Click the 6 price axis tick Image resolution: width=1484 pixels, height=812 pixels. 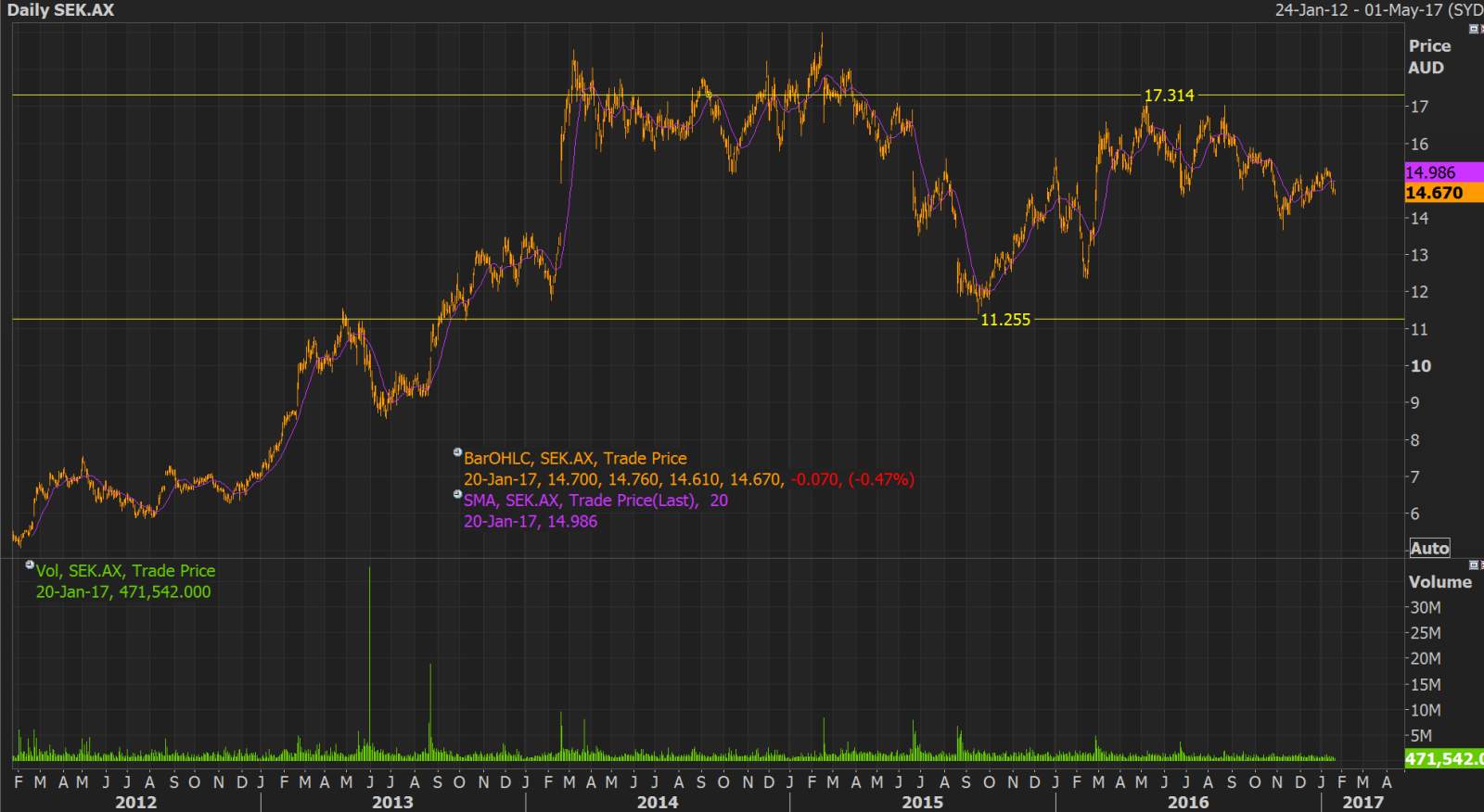click(1414, 514)
